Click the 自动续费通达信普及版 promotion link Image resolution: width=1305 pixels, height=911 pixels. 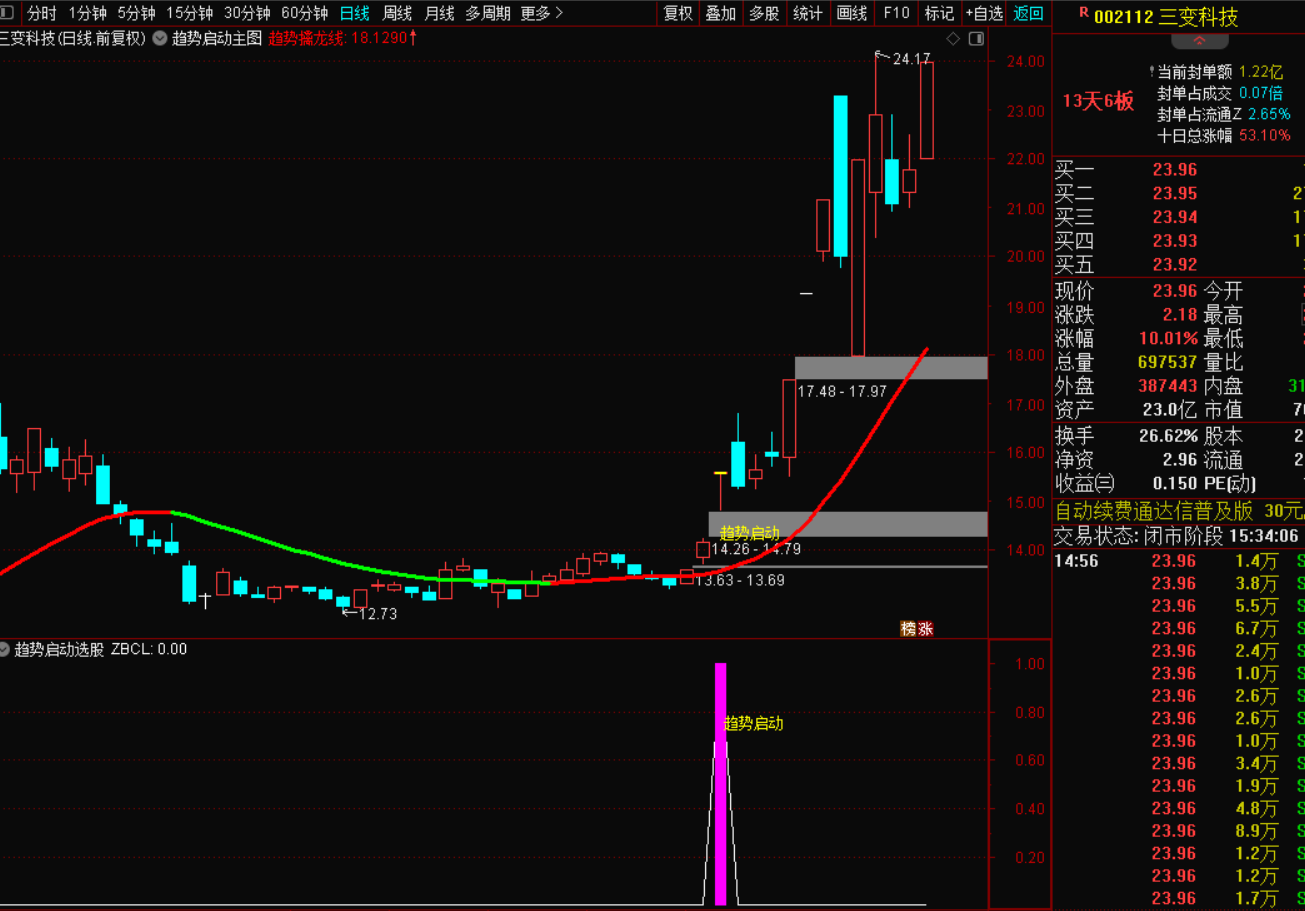click(x=1153, y=511)
